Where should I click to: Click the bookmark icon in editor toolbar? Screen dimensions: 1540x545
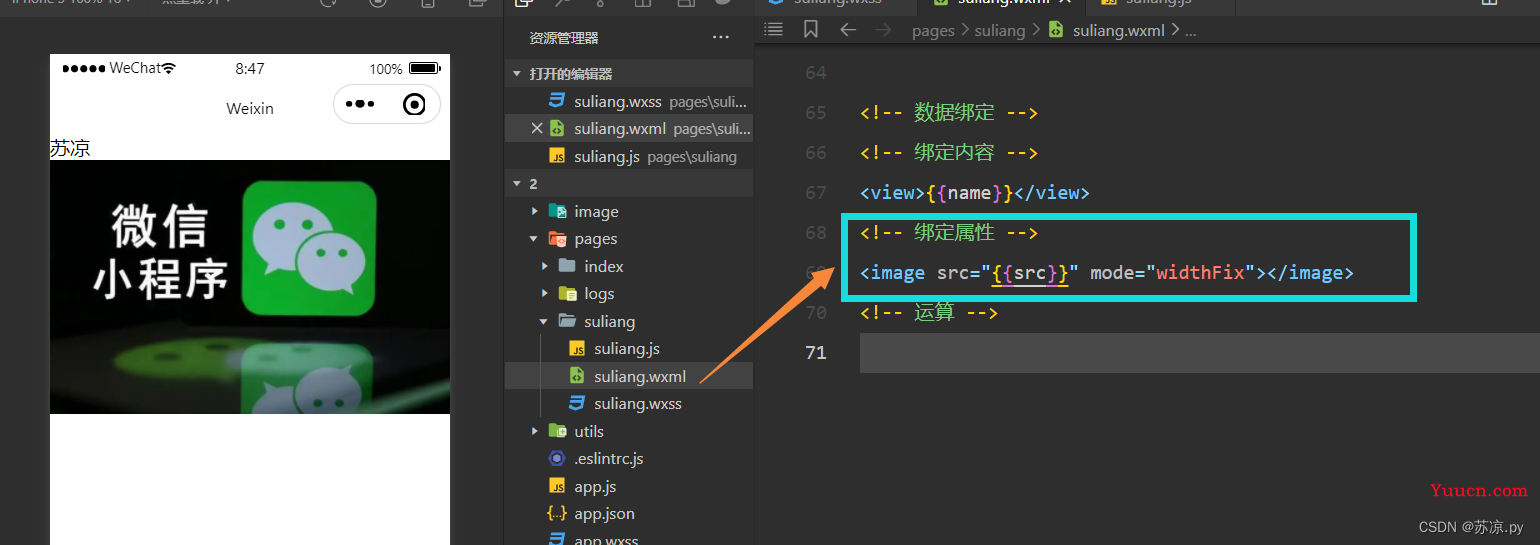tap(811, 30)
